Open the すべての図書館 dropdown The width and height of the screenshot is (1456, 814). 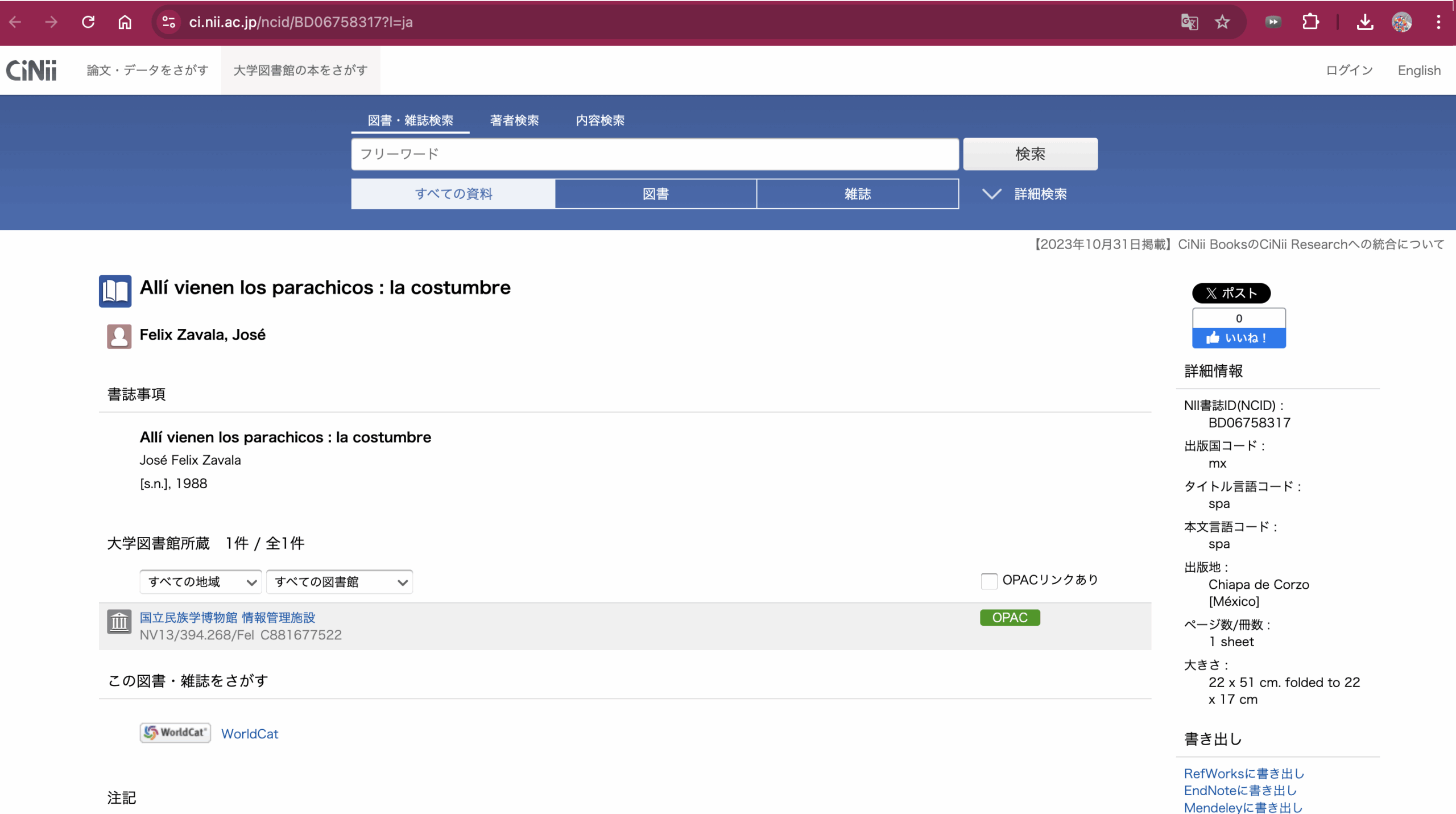(x=339, y=582)
